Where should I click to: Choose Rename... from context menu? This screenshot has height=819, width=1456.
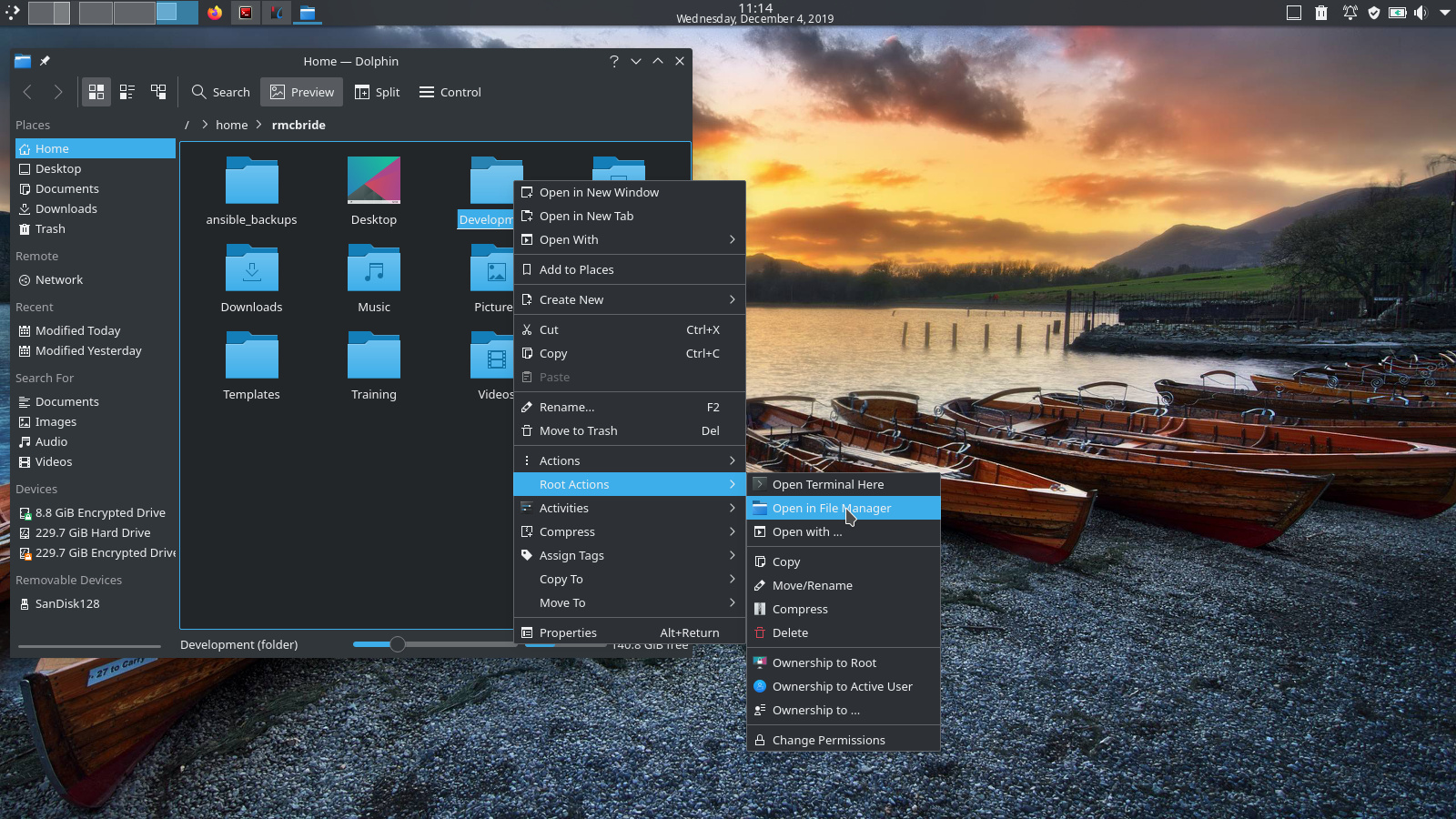coord(630,407)
